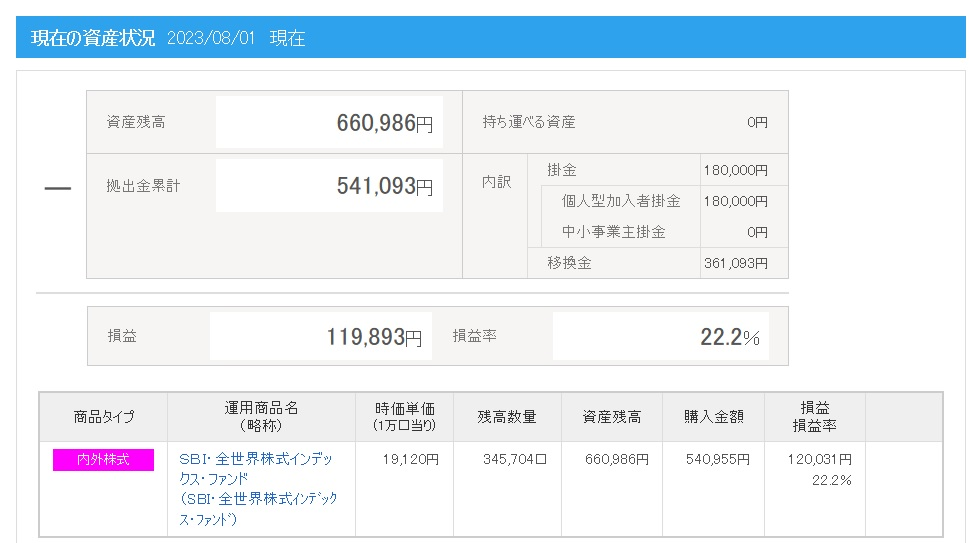Select the 2023/08/01 date in the header
This screenshot has height=543, width=969.
[211, 38]
